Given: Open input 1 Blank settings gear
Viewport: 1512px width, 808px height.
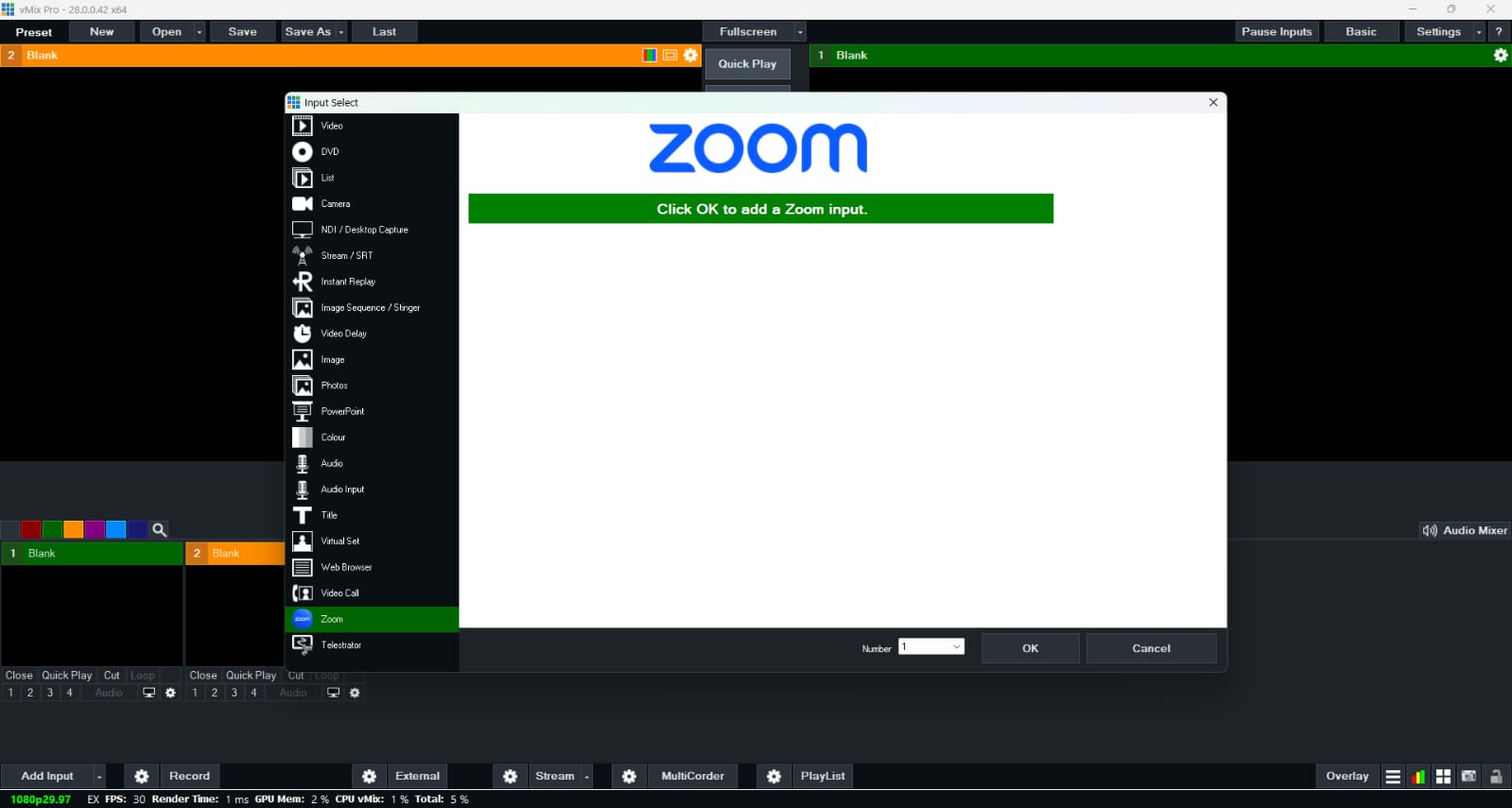Looking at the screenshot, I should click(170, 693).
